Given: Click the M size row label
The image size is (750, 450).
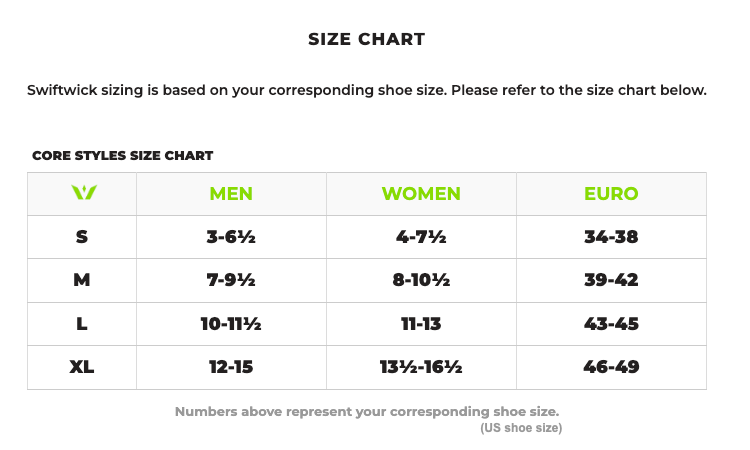Looking at the screenshot, I should coord(82,280).
